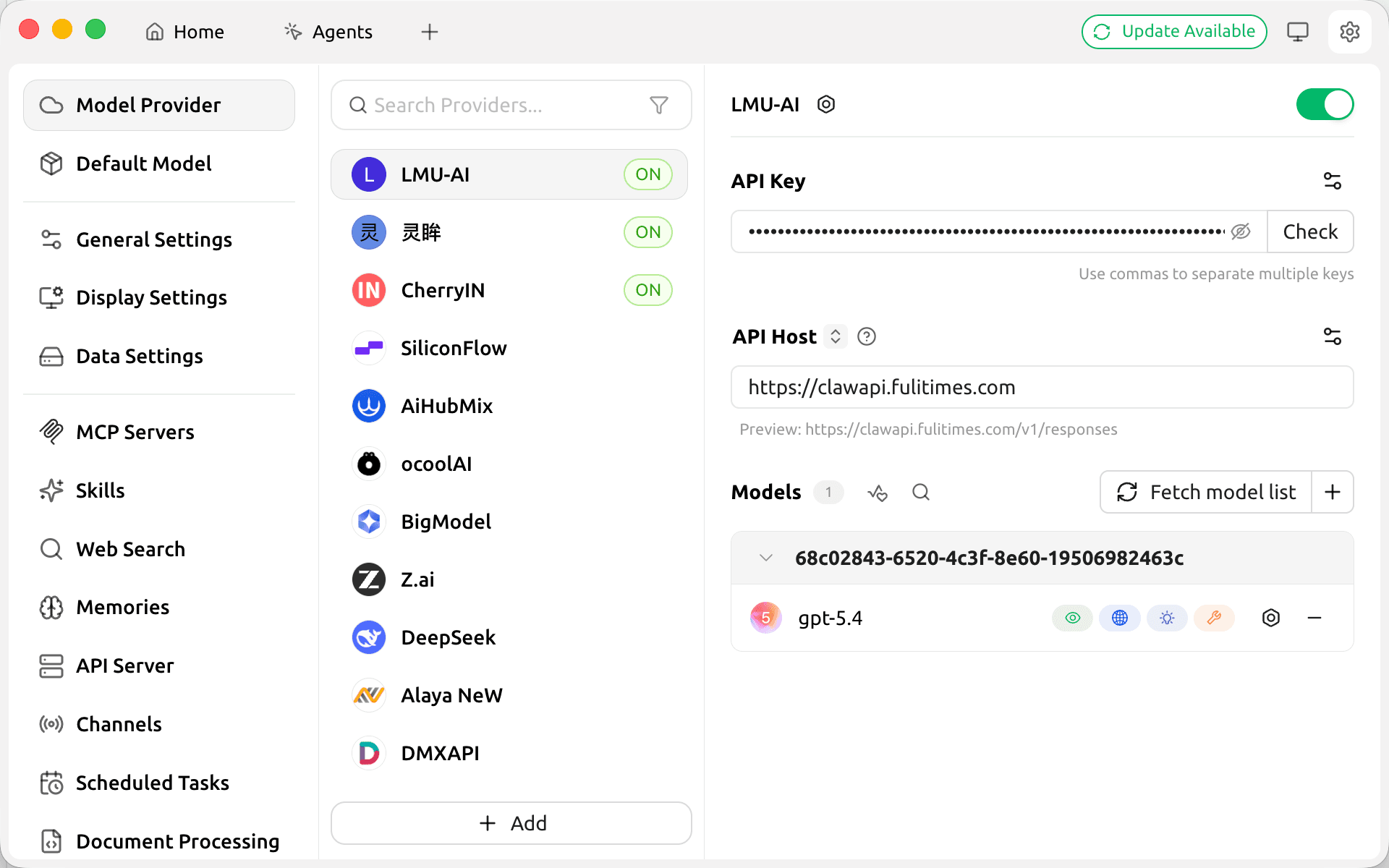Click the API Host URL field

(1042, 387)
